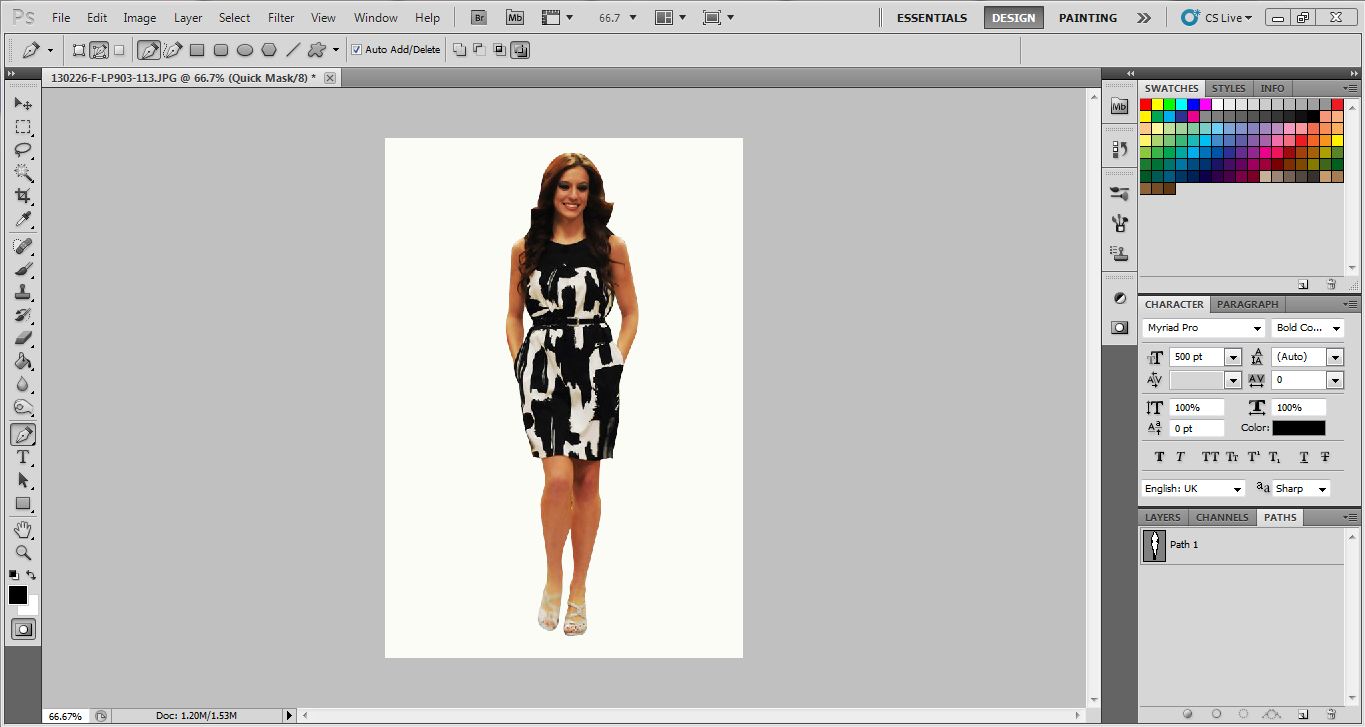Toggle Faux Bold text style
The width and height of the screenshot is (1365, 727).
1159,457
